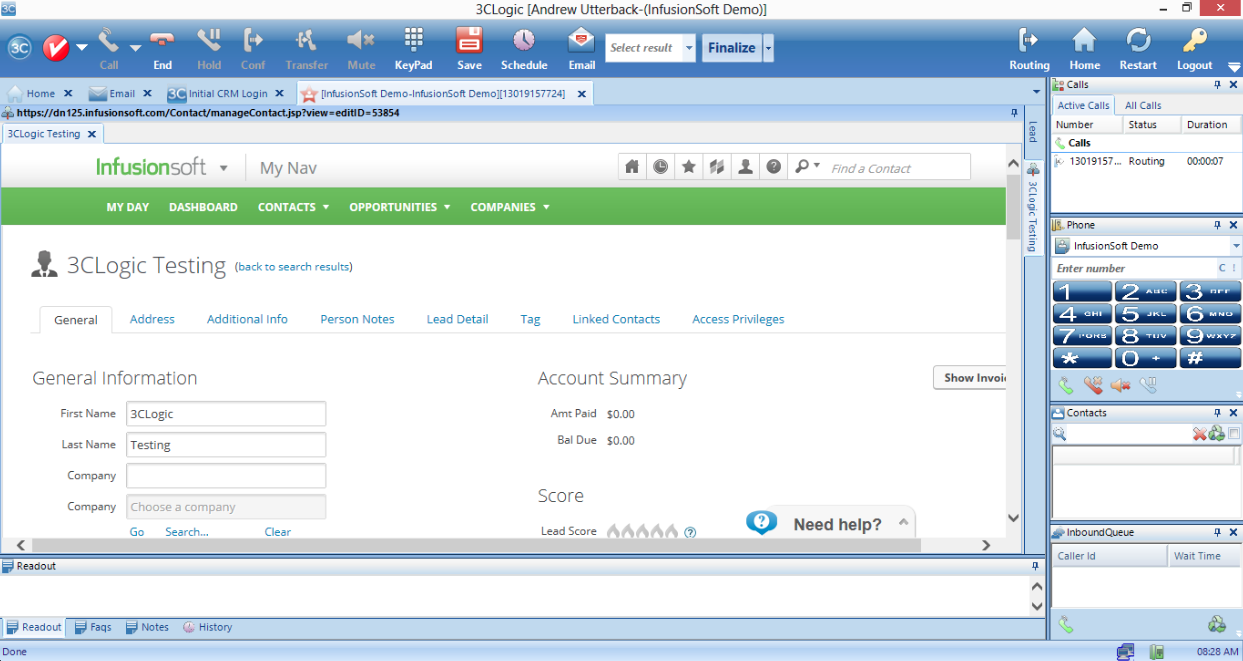Expand the Companies navigation menu
Screen dimensions: 1243x661
510,207
